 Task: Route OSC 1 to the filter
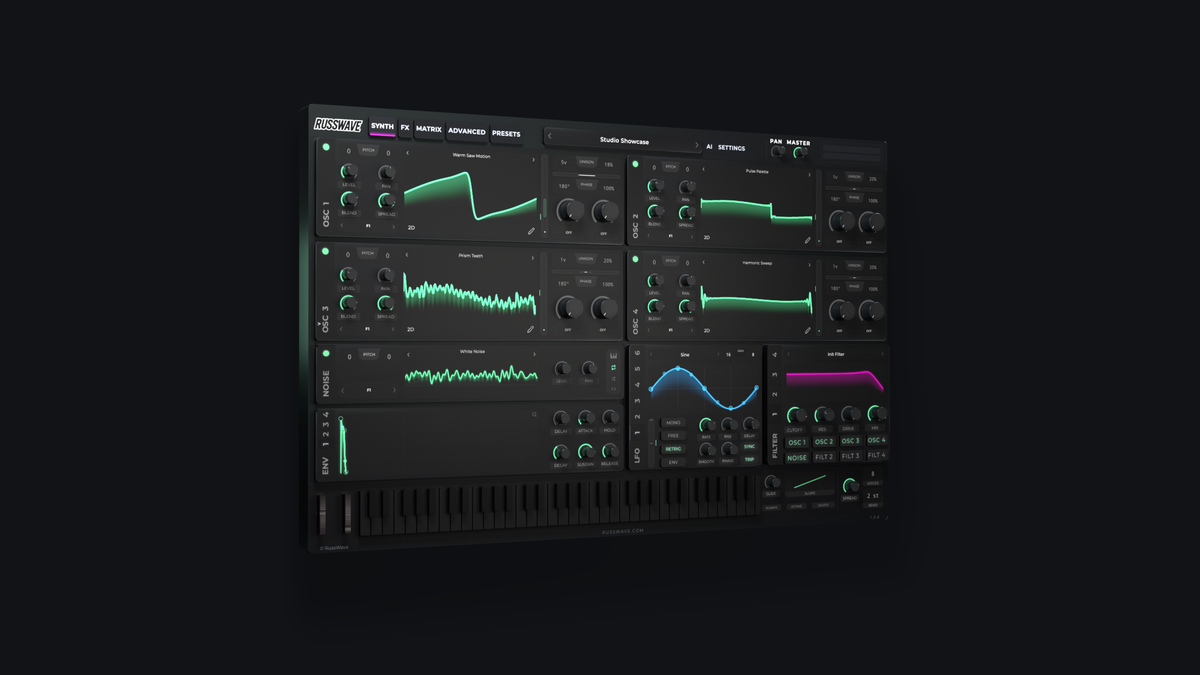click(x=797, y=442)
